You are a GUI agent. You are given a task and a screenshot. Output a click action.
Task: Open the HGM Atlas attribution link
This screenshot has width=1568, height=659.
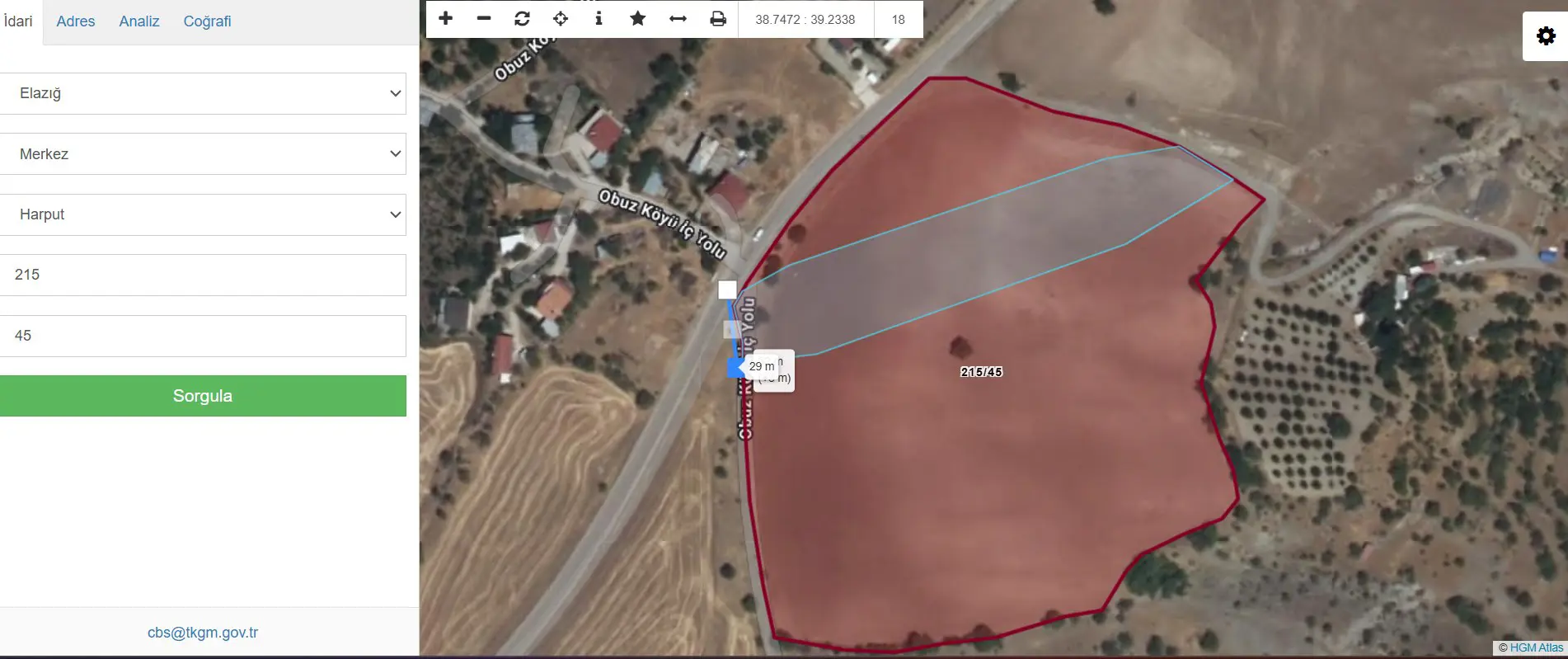coord(1536,647)
